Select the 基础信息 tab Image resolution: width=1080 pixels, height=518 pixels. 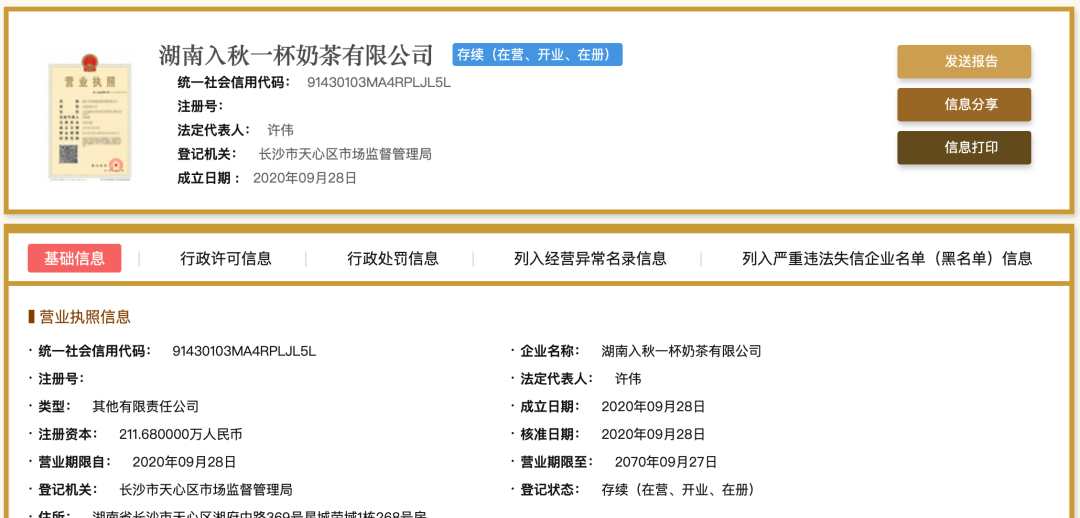[x=74, y=258]
